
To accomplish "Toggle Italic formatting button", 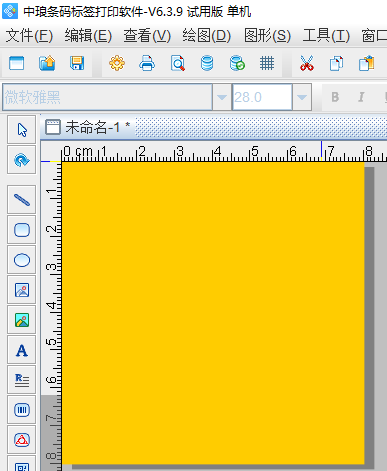I will pyautogui.click(x=361, y=97).
